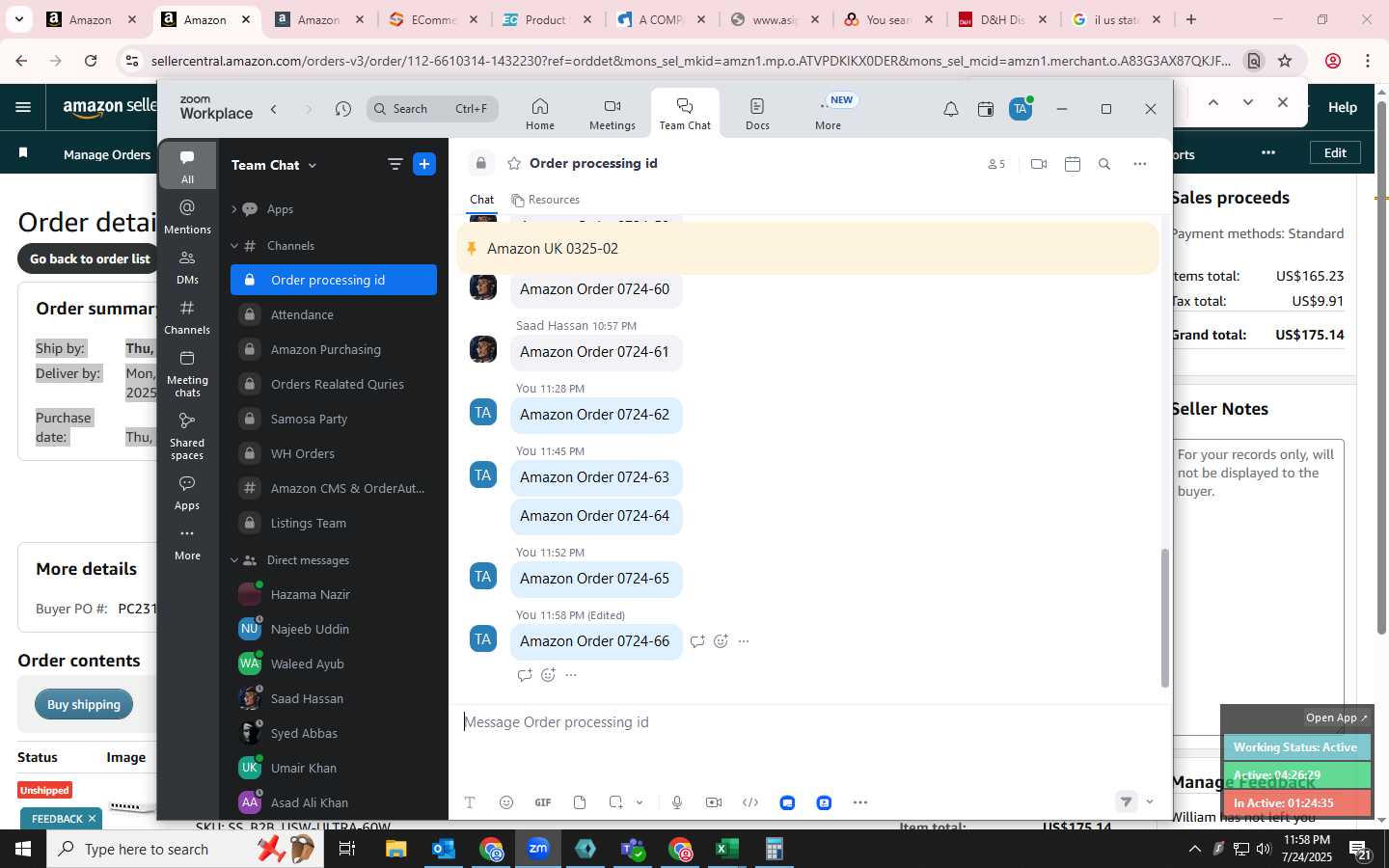Open schedule calendar icon in channel header
The image size is (1389, 868).
click(x=1073, y=164)
